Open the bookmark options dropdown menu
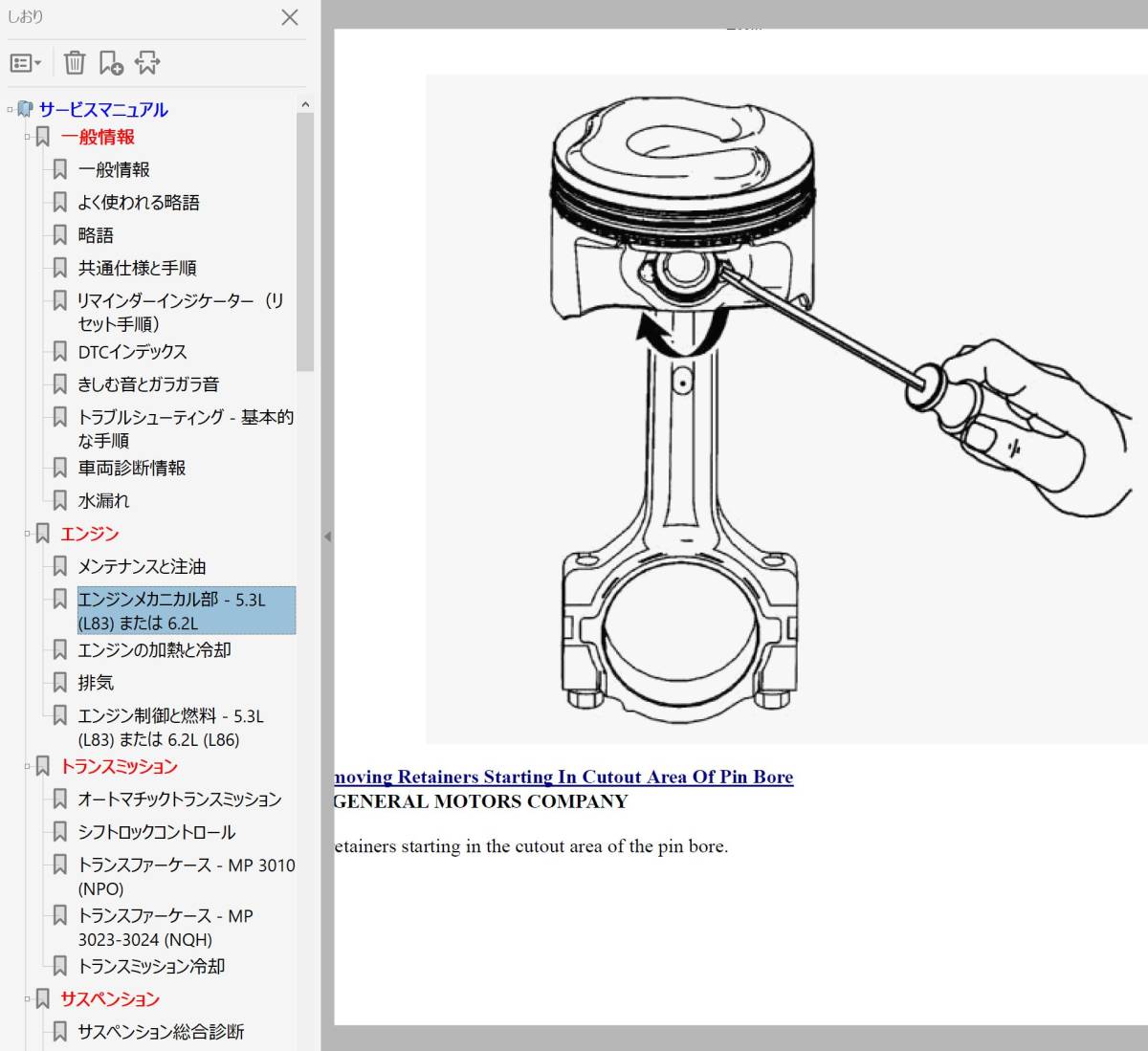This screenshot has width=1148, height=1051. 25,63
